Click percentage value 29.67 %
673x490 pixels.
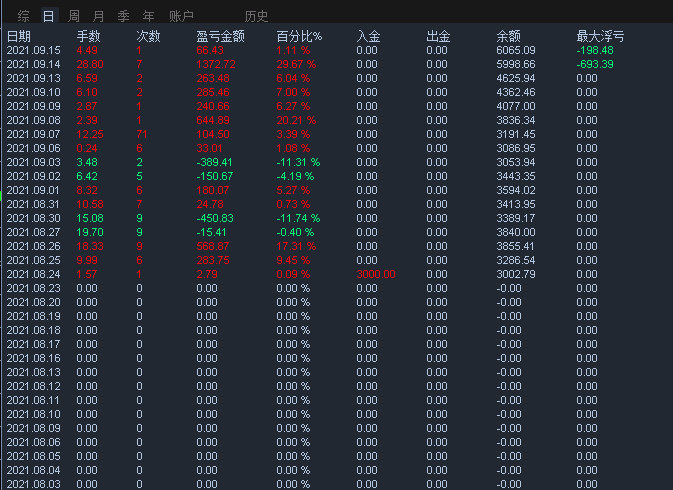click(296, 64)
